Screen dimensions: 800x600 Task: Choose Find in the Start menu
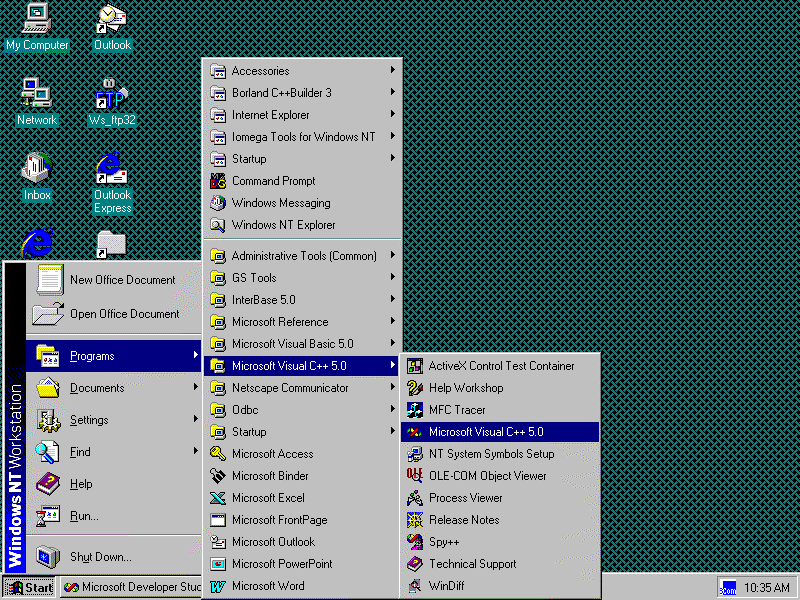coord(113,452)
